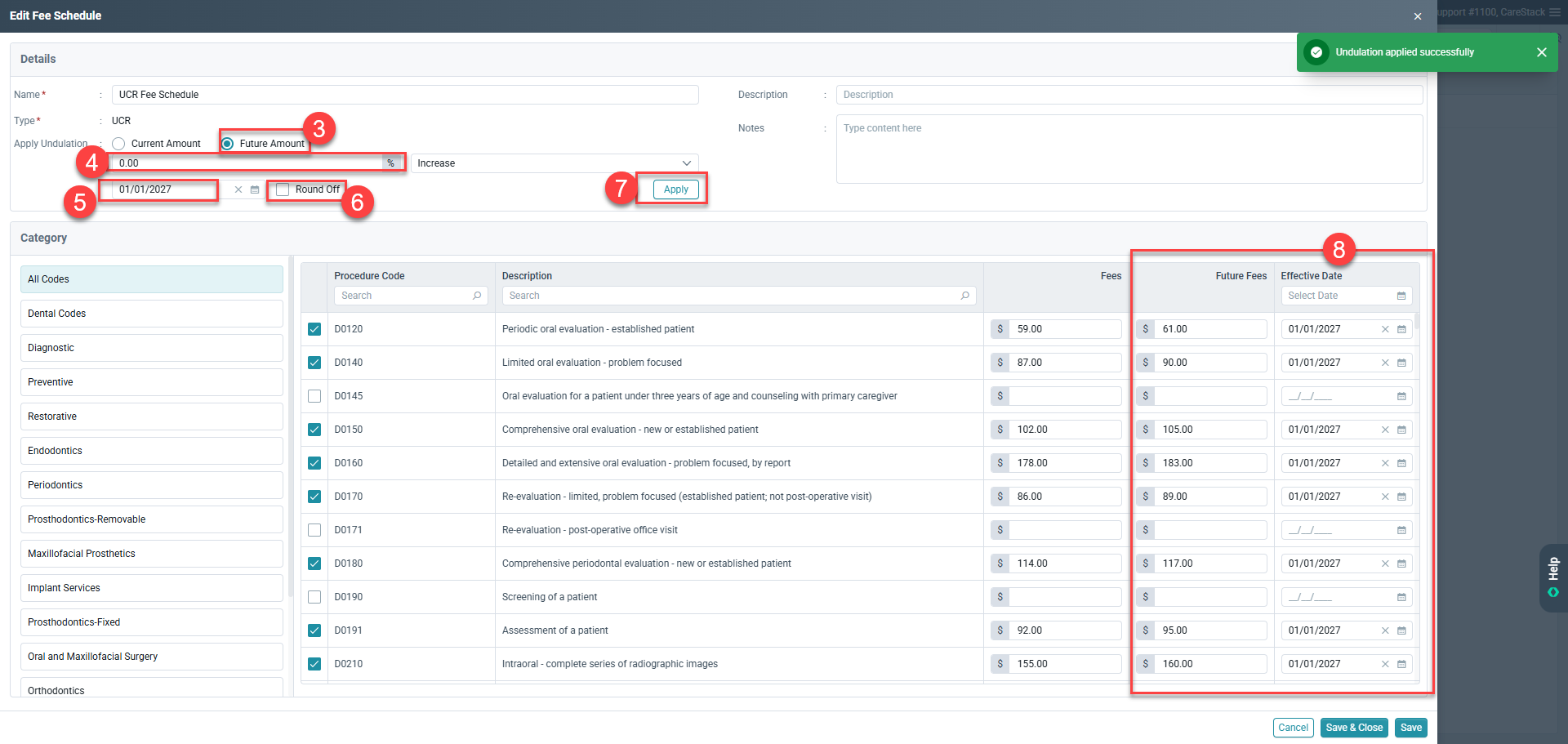Open calendar in Effective Date header filter

pyautogui.click(x=1401, y=296)
